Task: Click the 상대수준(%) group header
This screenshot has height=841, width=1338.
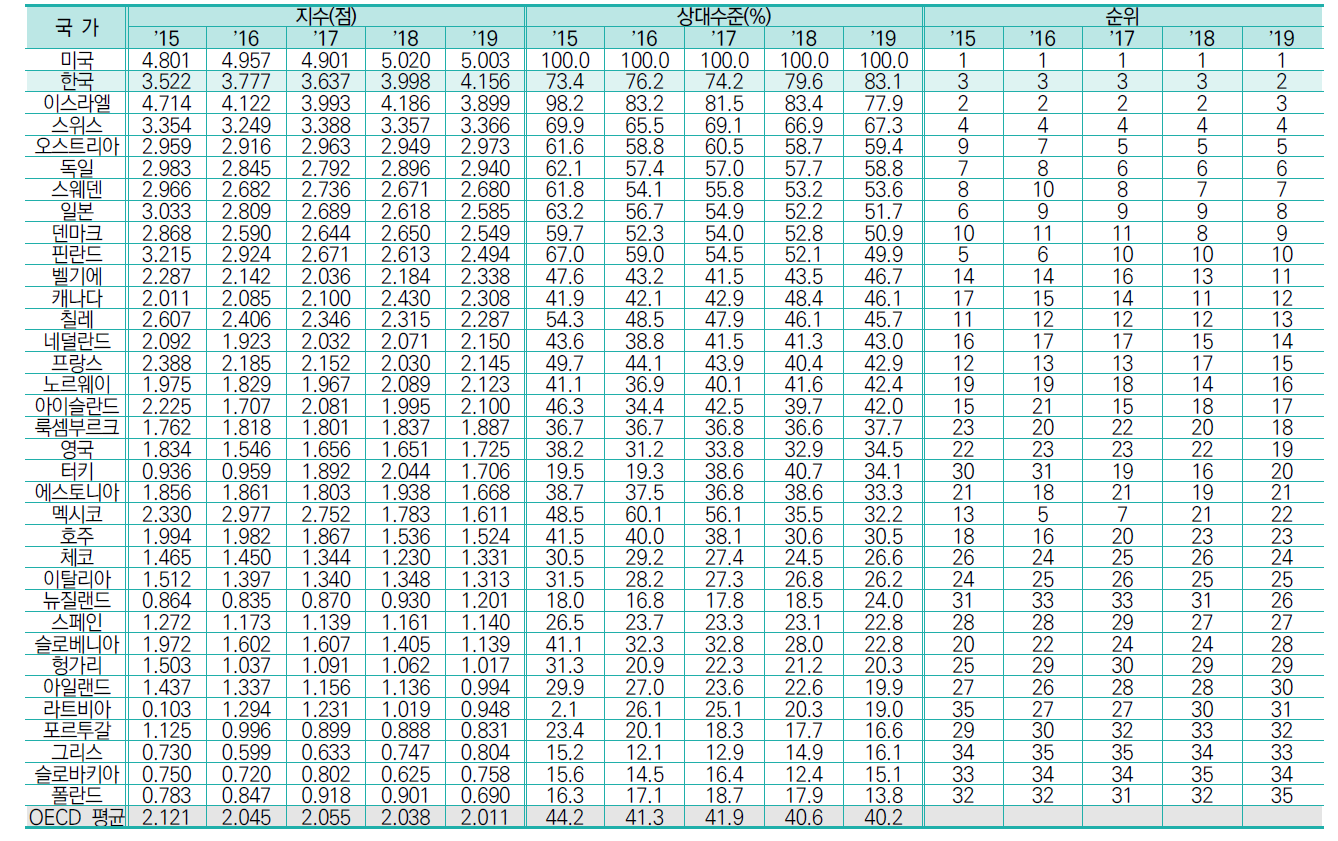Action: (x=724, y=16)
